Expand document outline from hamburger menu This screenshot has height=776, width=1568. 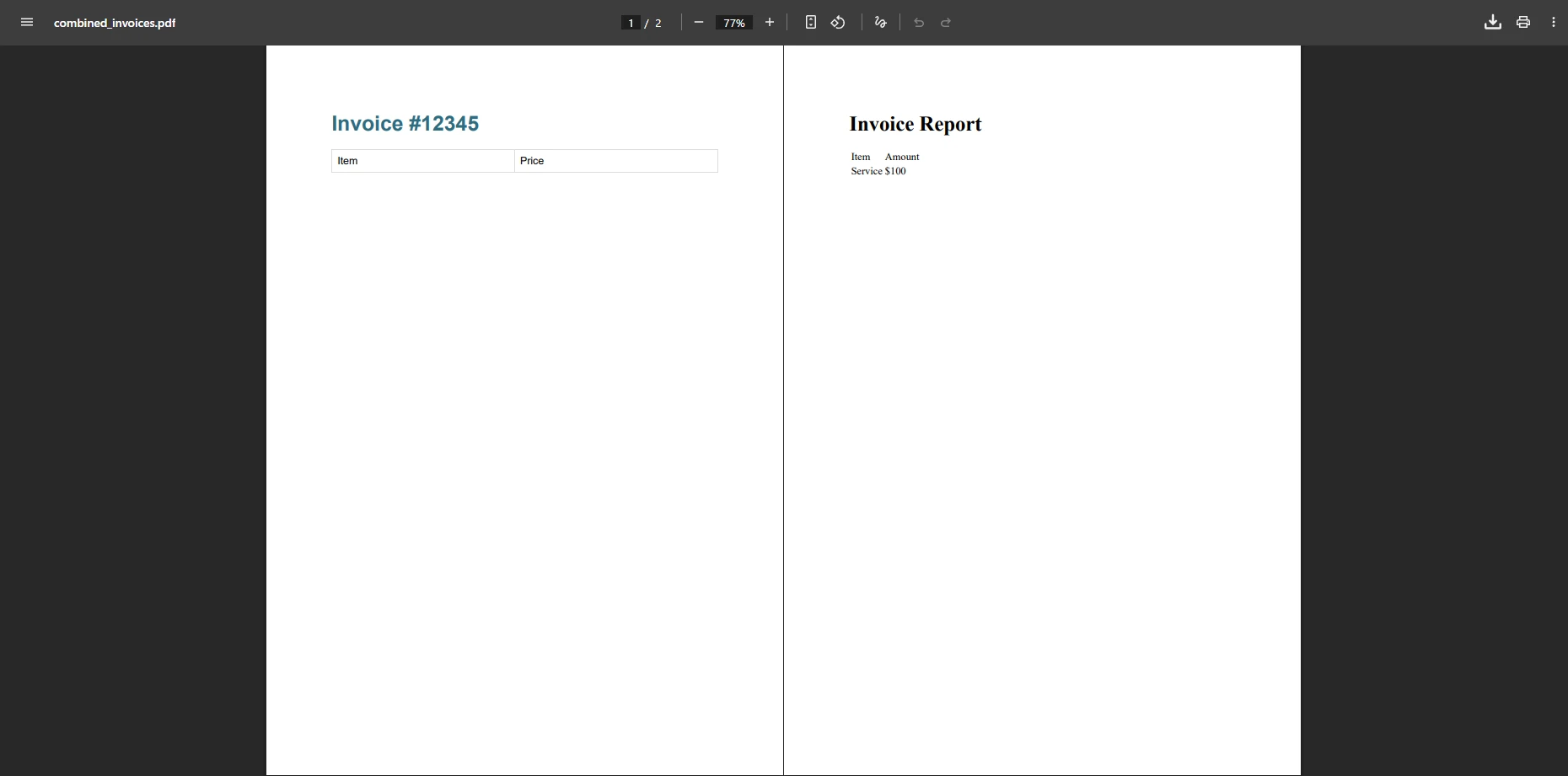tap(27, 23)
